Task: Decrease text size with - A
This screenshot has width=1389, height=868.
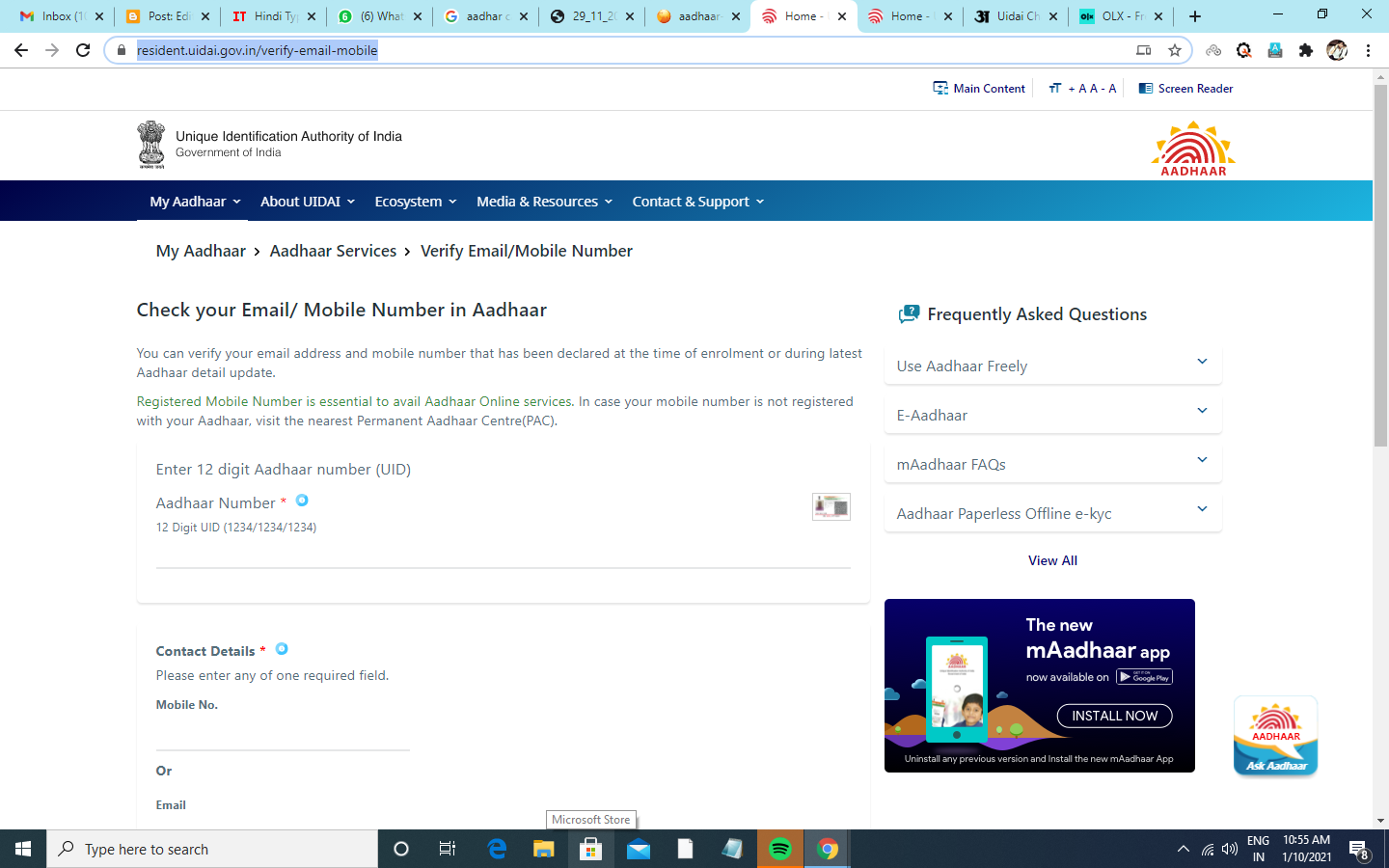Action: coord(1108,88)
